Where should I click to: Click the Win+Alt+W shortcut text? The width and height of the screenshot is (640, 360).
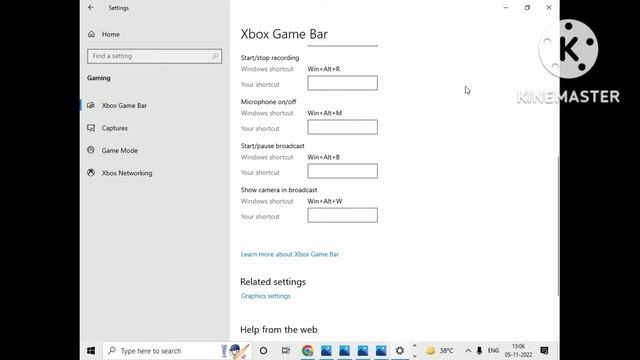[325, 201]
